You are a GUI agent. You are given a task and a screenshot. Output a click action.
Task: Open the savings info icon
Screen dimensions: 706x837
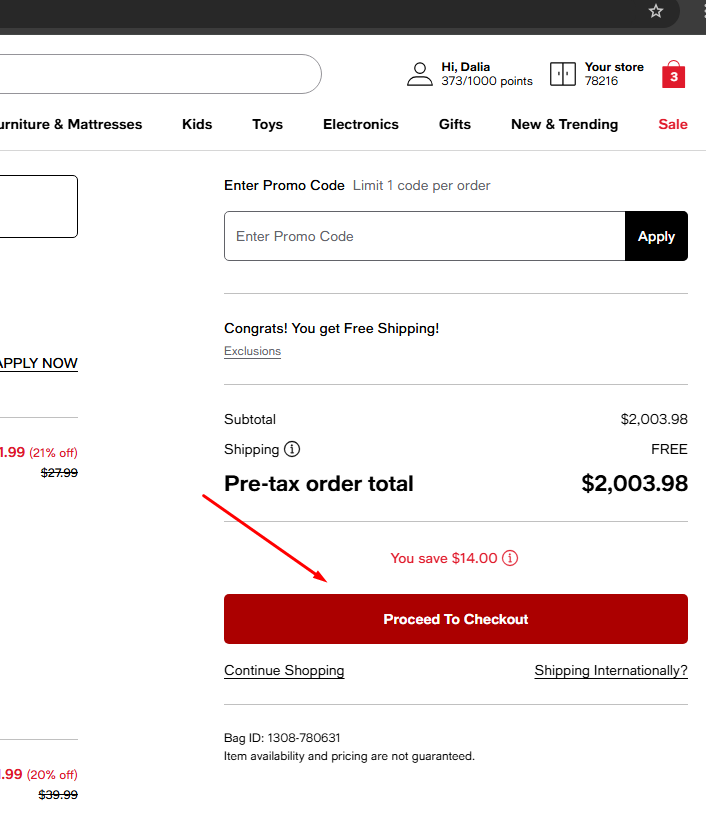click(x=510, y=558)
